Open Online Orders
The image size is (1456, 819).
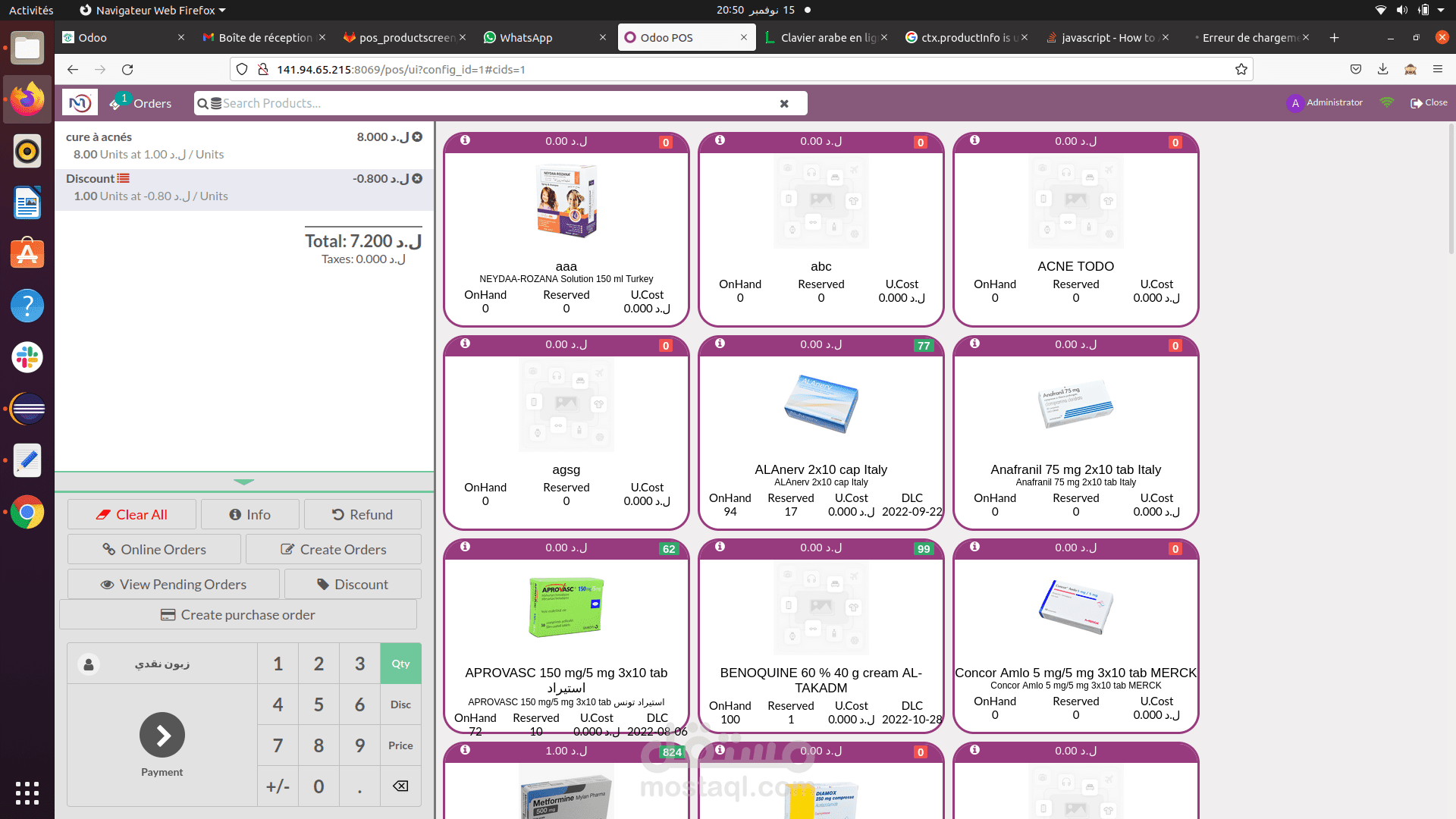tap(154, 549)
